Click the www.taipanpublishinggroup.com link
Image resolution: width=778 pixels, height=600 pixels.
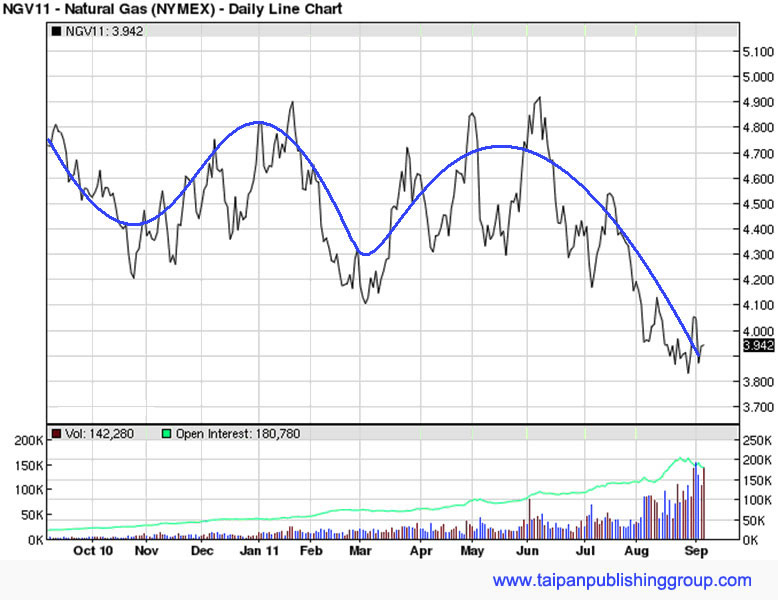coord(622,580)
